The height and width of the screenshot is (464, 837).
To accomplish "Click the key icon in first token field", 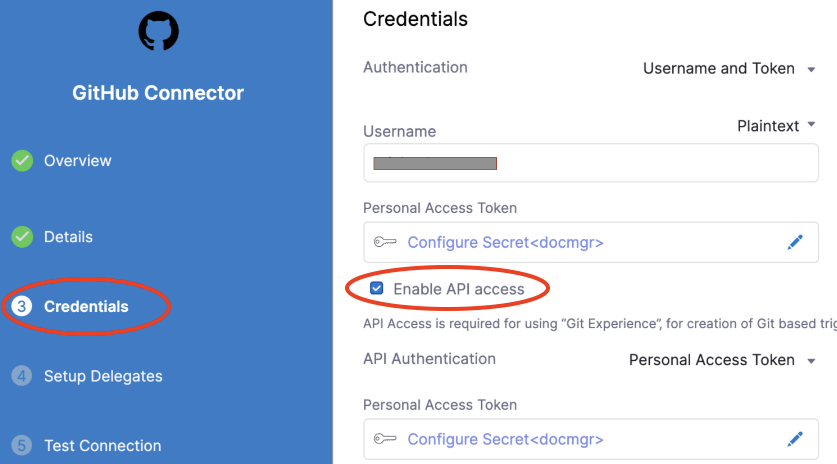I will click(x=385, y=242).
